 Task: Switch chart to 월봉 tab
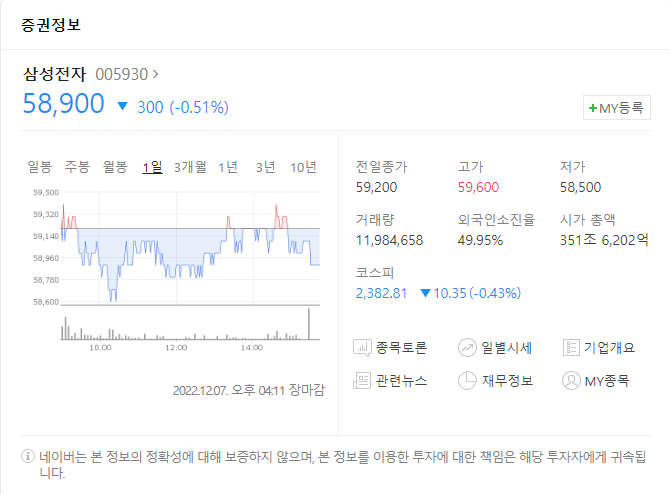click(115, 167)
